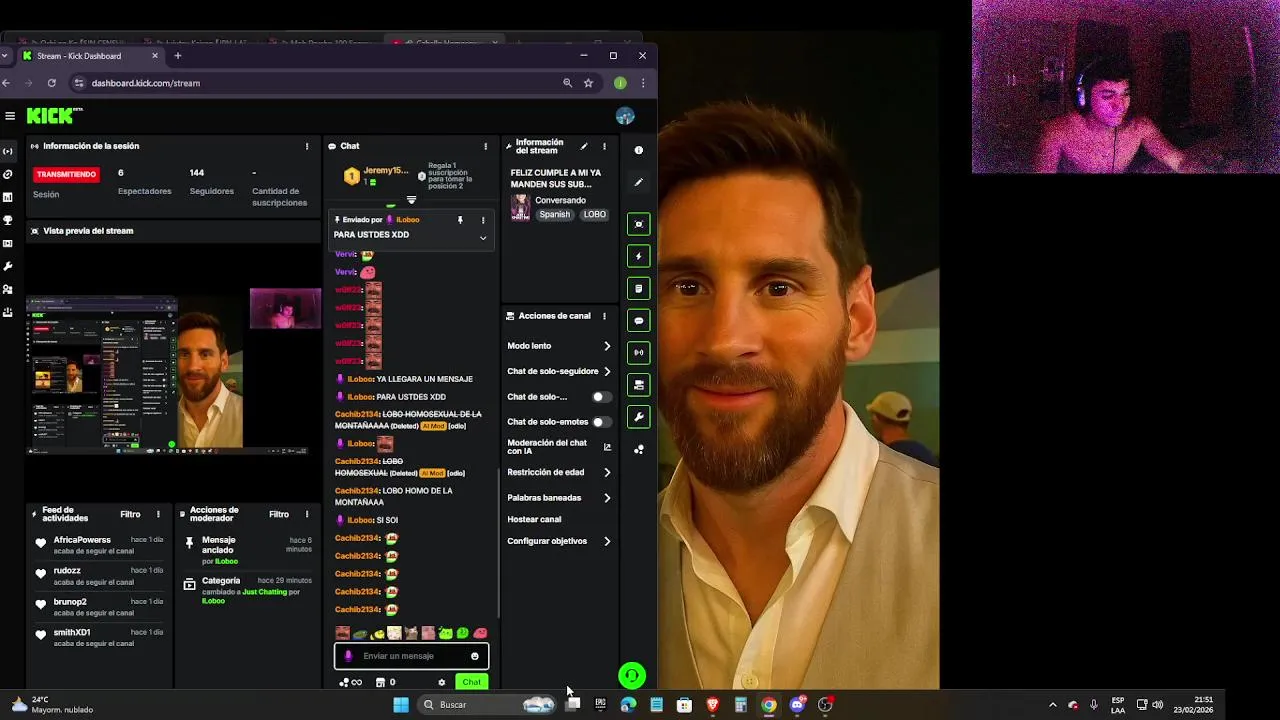The image size is (1280, 720).
Task: Toggle the Chat de solo-emotes switch
Action: [x=601, y=422]
